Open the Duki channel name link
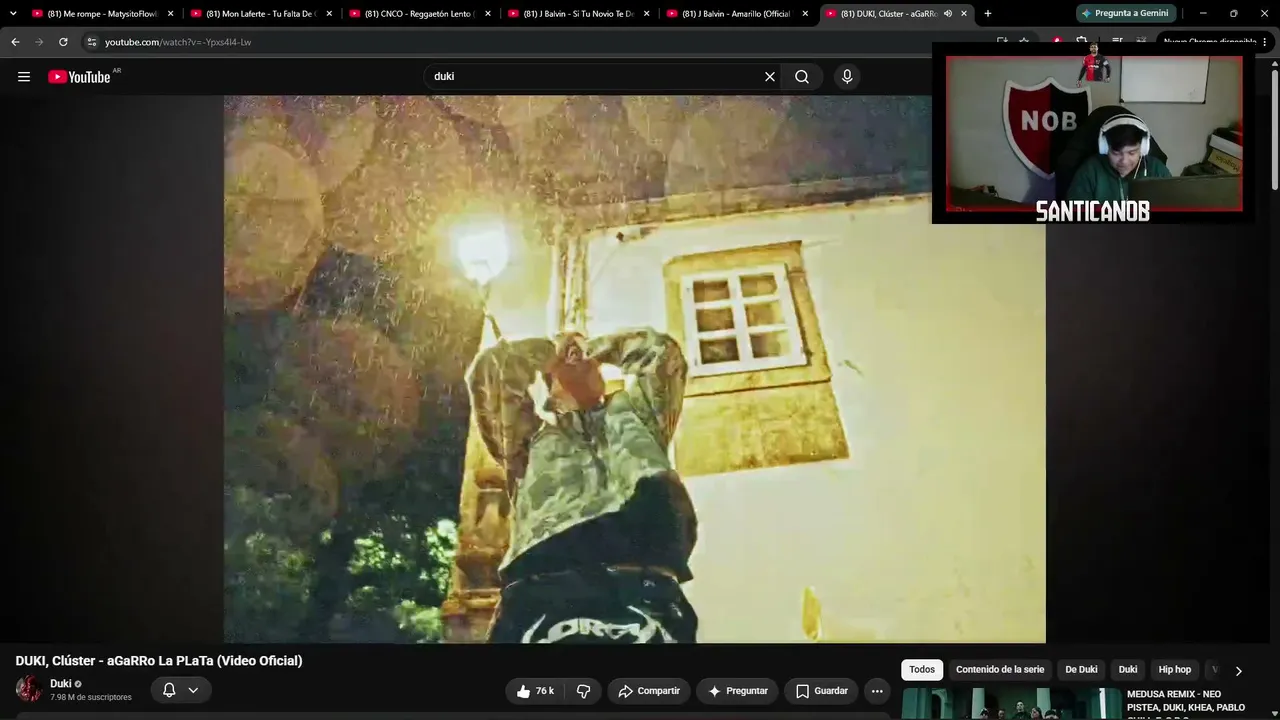 [x=60, y=684]
